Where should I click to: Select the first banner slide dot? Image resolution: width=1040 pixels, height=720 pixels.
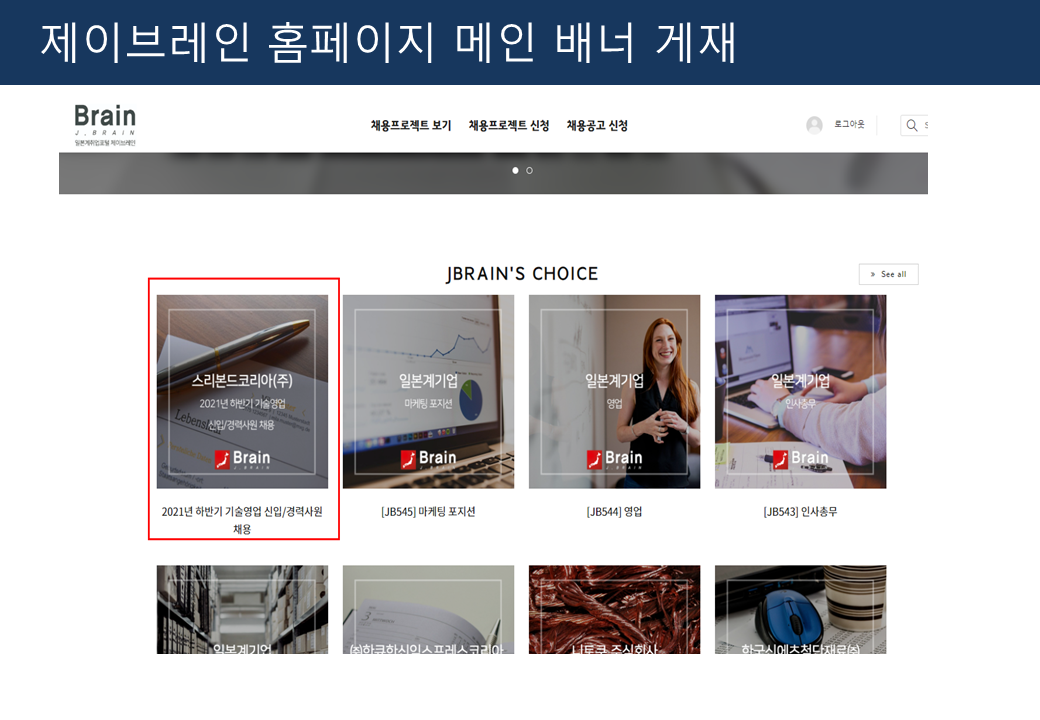point(515,170)
